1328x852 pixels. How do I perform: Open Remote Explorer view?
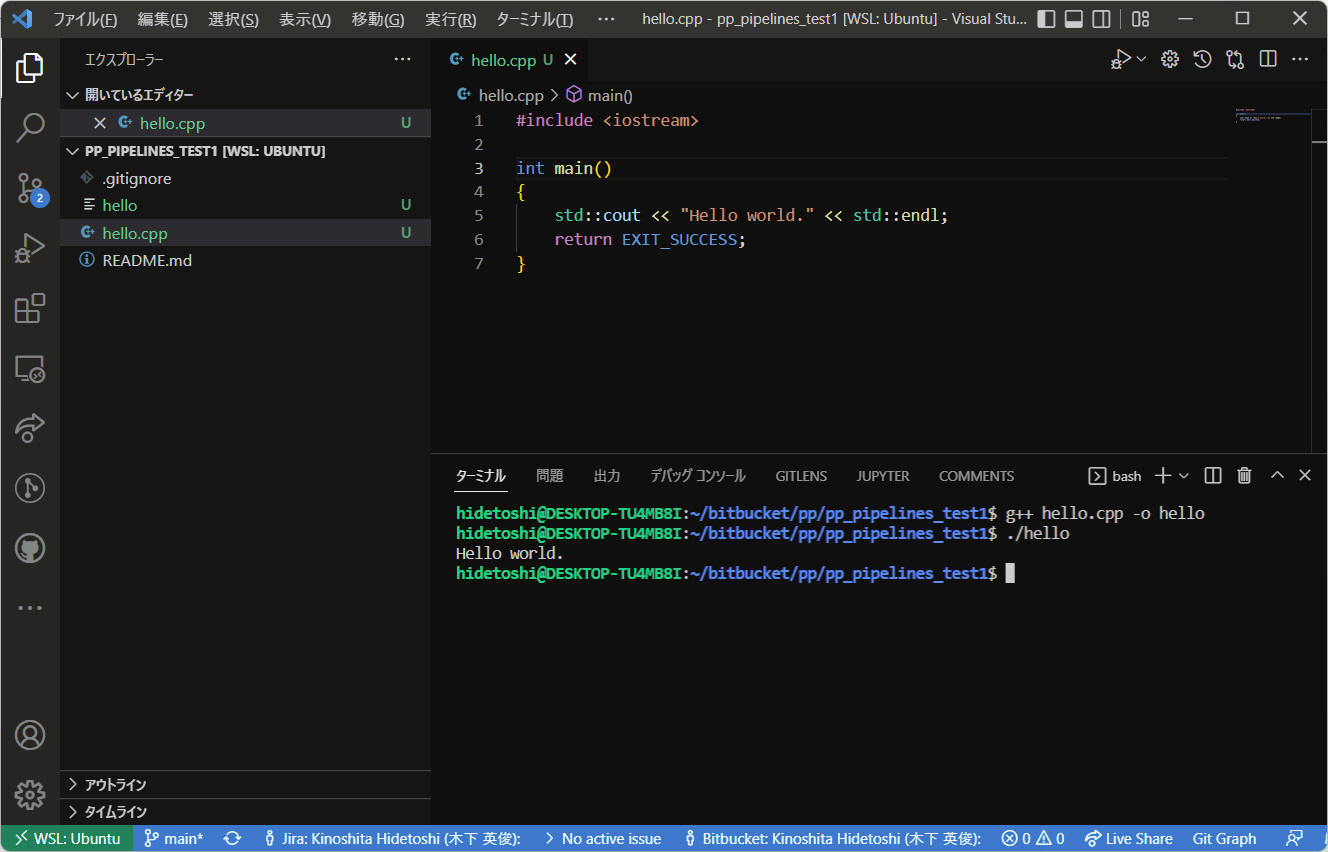(x=30, y=368)
